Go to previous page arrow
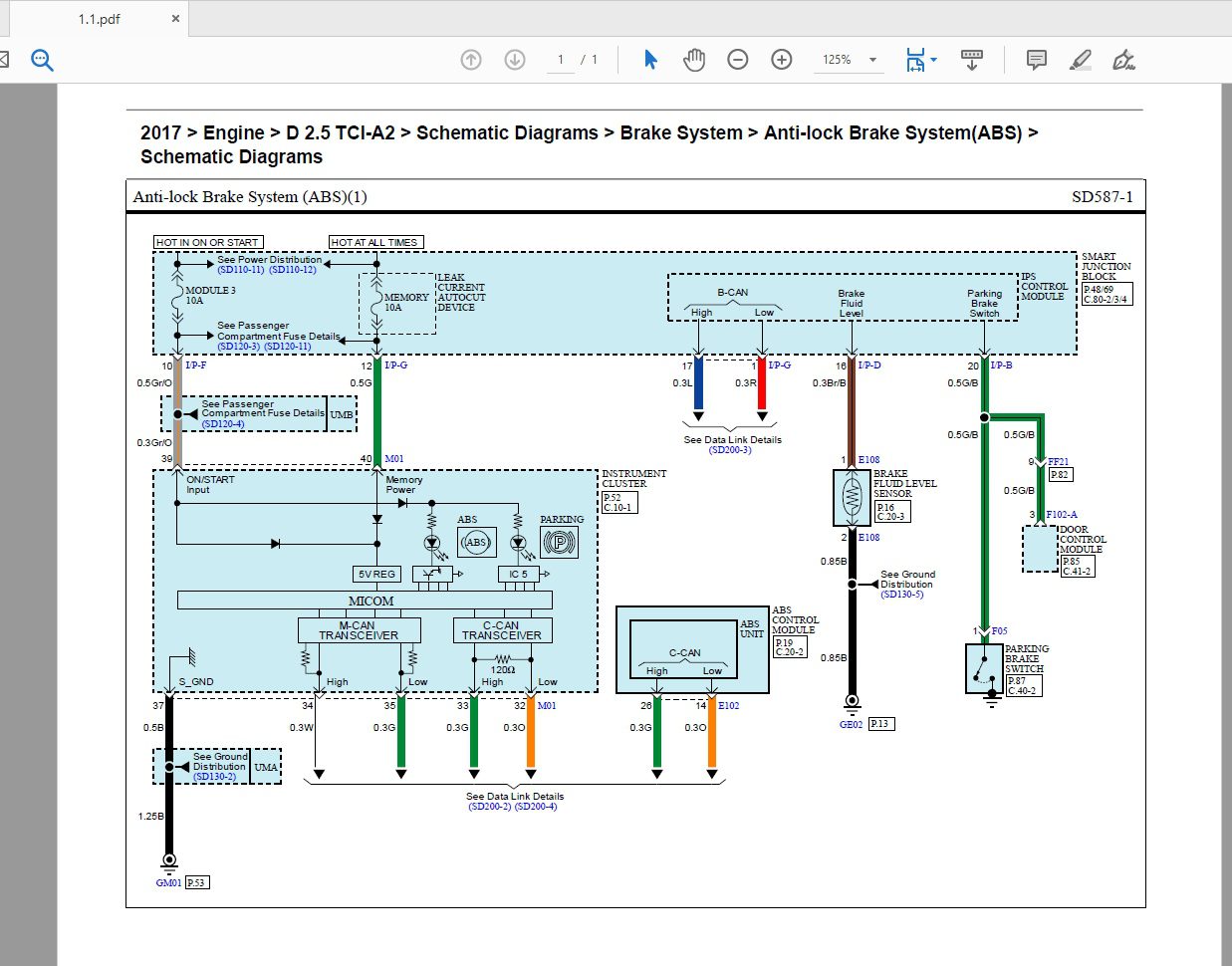1232x966 pixels. pos(471,60)
